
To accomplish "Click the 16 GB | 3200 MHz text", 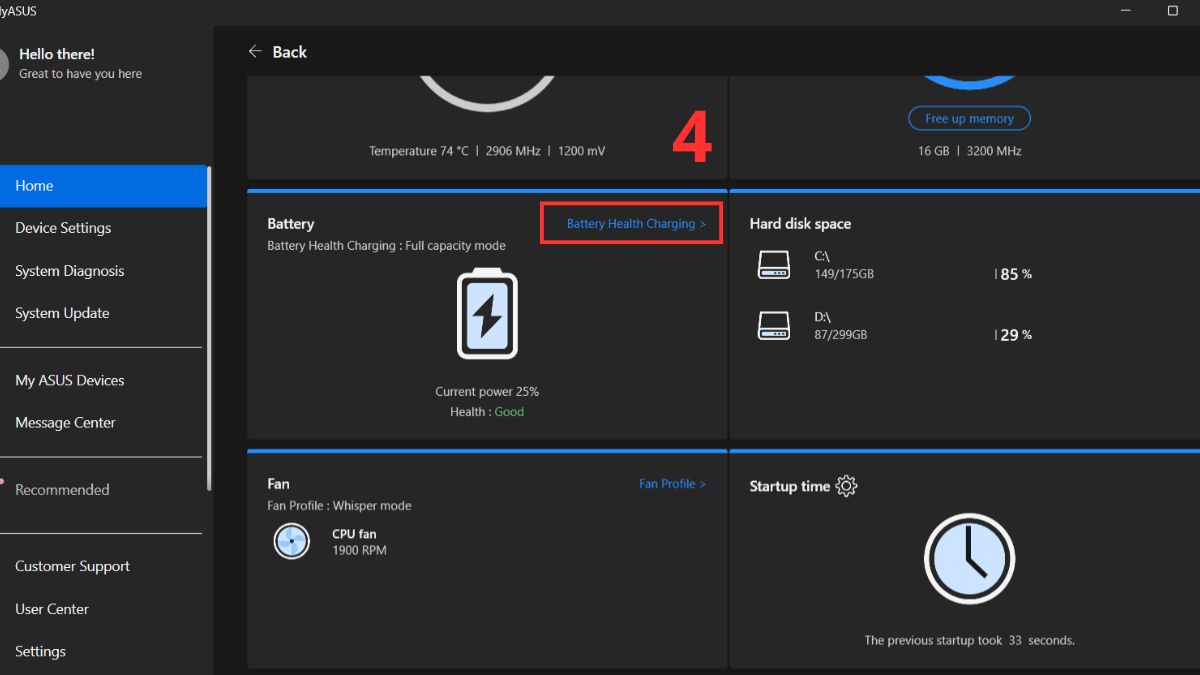I will pyautogui.click(x=969, y=151).
